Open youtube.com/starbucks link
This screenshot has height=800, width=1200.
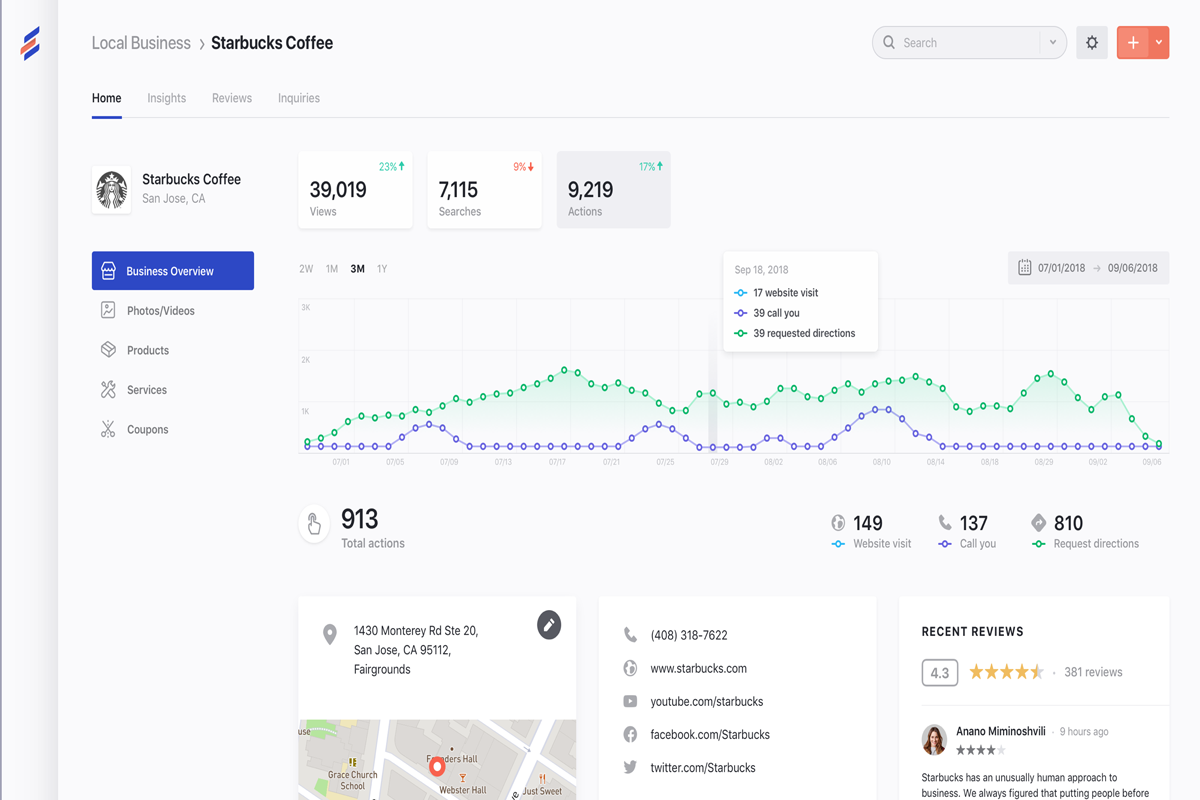point(707,702)
